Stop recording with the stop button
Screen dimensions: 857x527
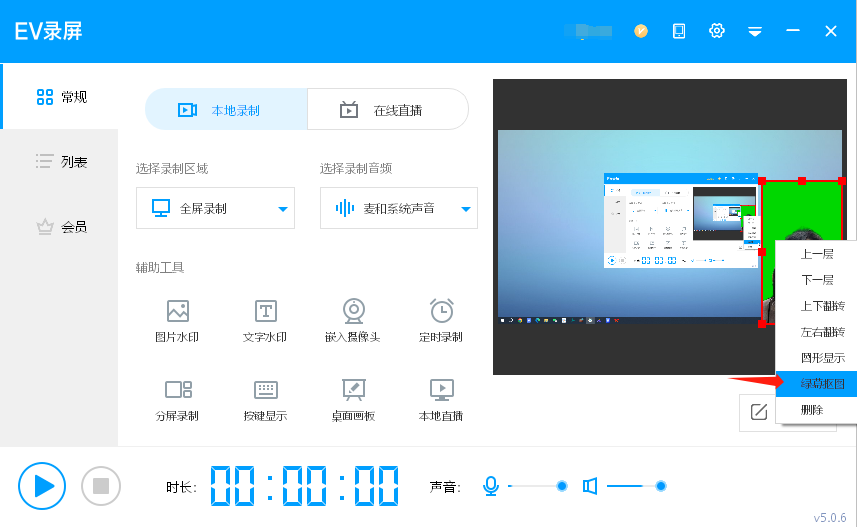click(x=101, y=485)
